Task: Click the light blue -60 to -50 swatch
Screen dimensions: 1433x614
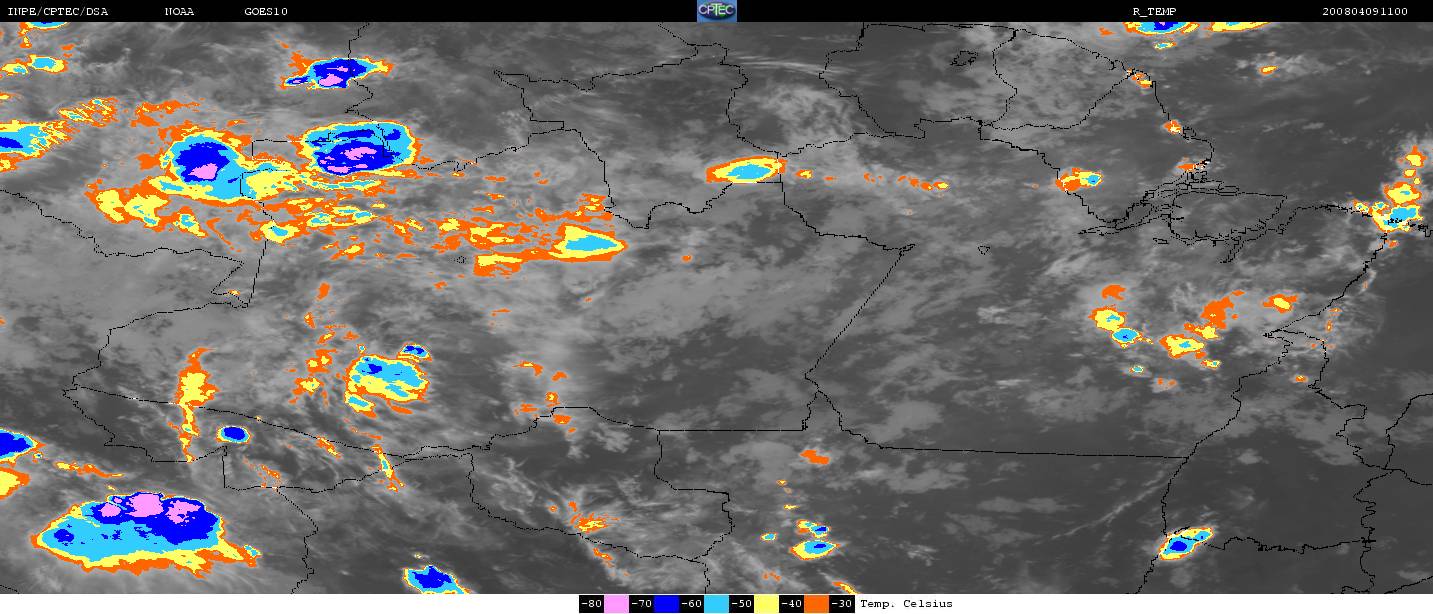Action: pos(717,604)
